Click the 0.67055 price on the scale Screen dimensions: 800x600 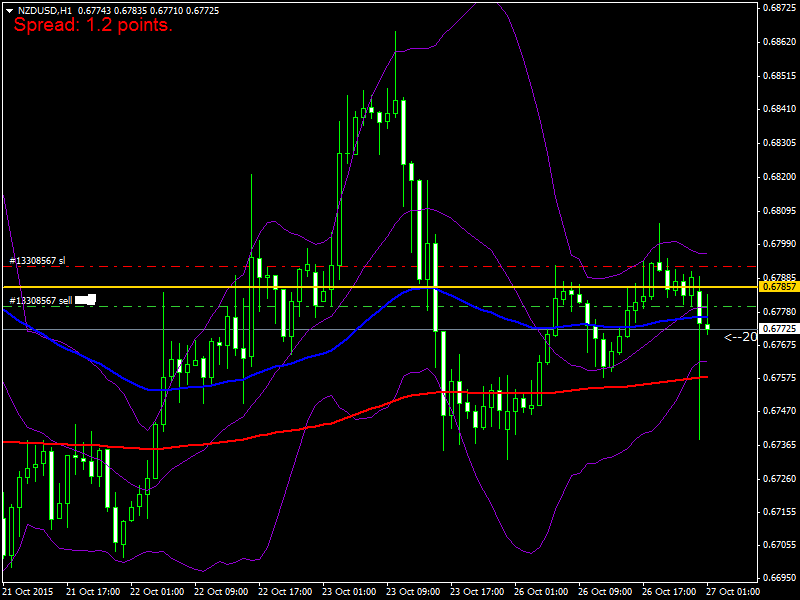coord(778,545)
